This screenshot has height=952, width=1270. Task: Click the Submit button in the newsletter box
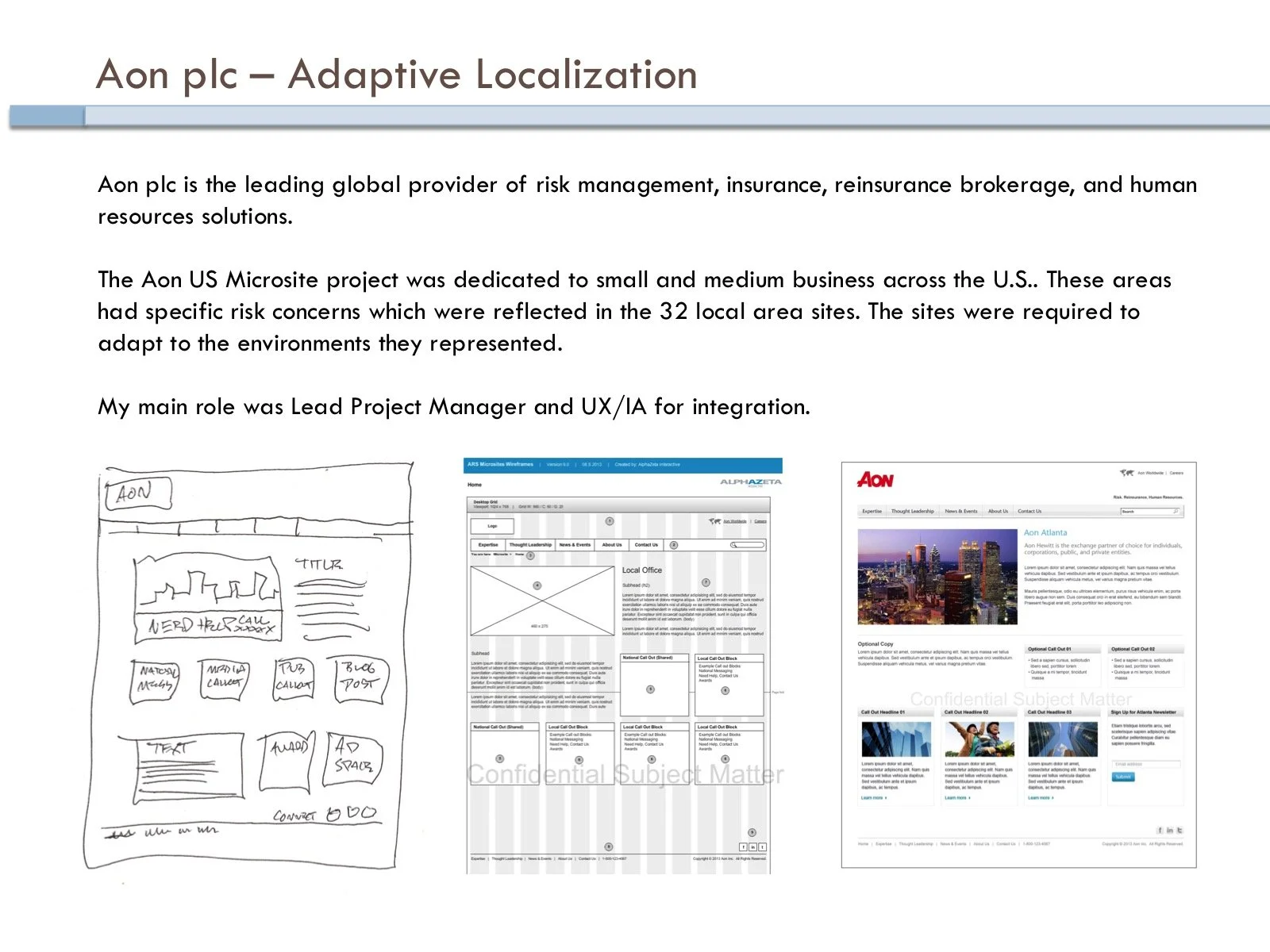[1122, 777]
